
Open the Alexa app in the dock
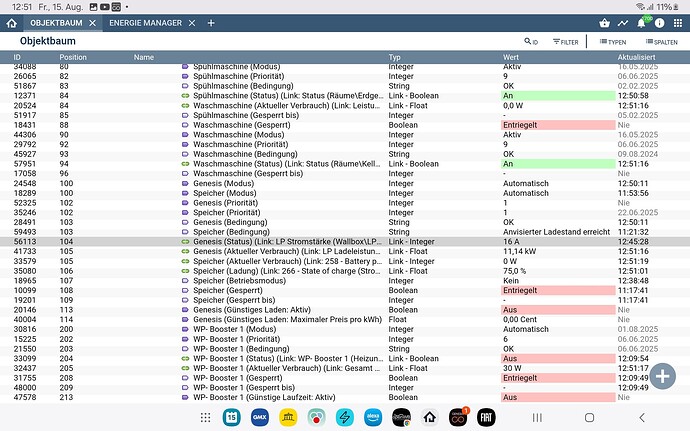(x=373, y=417)
